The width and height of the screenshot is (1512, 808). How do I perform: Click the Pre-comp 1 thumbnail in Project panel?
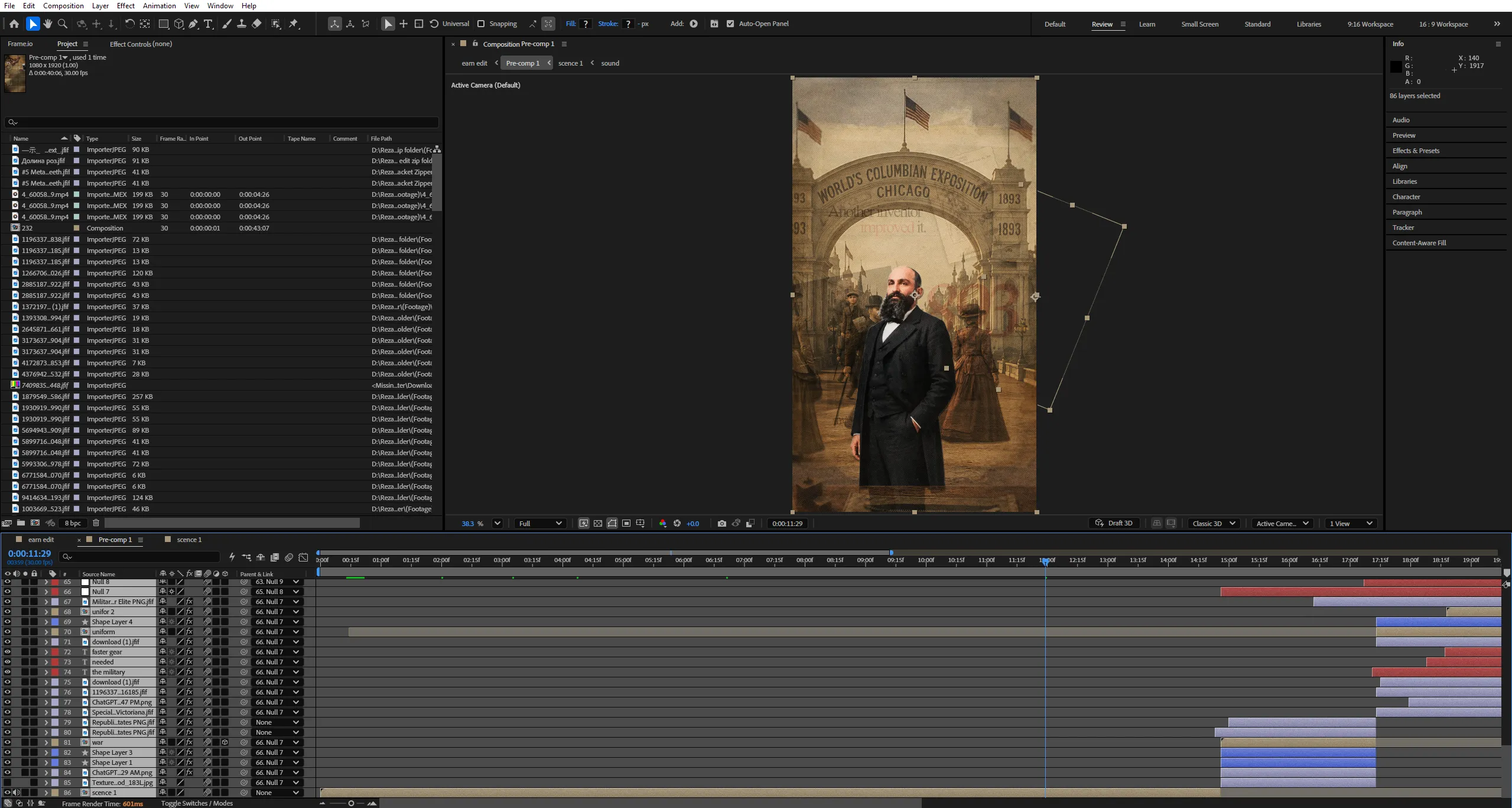(x=15, y=73)
